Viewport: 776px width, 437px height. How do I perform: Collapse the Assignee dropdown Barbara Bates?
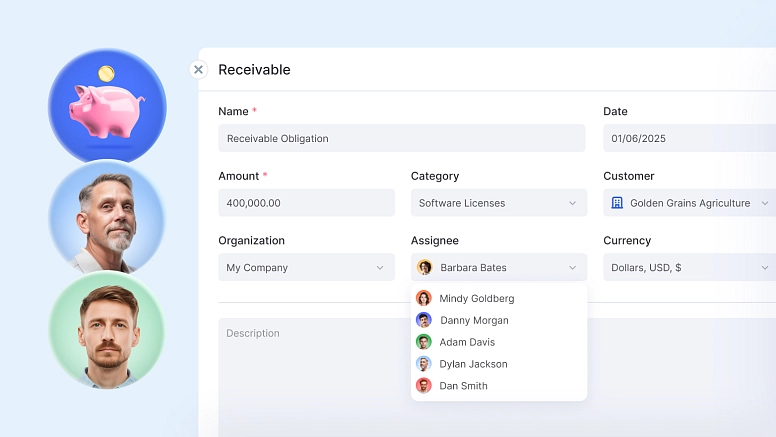(x=499, y=267)
